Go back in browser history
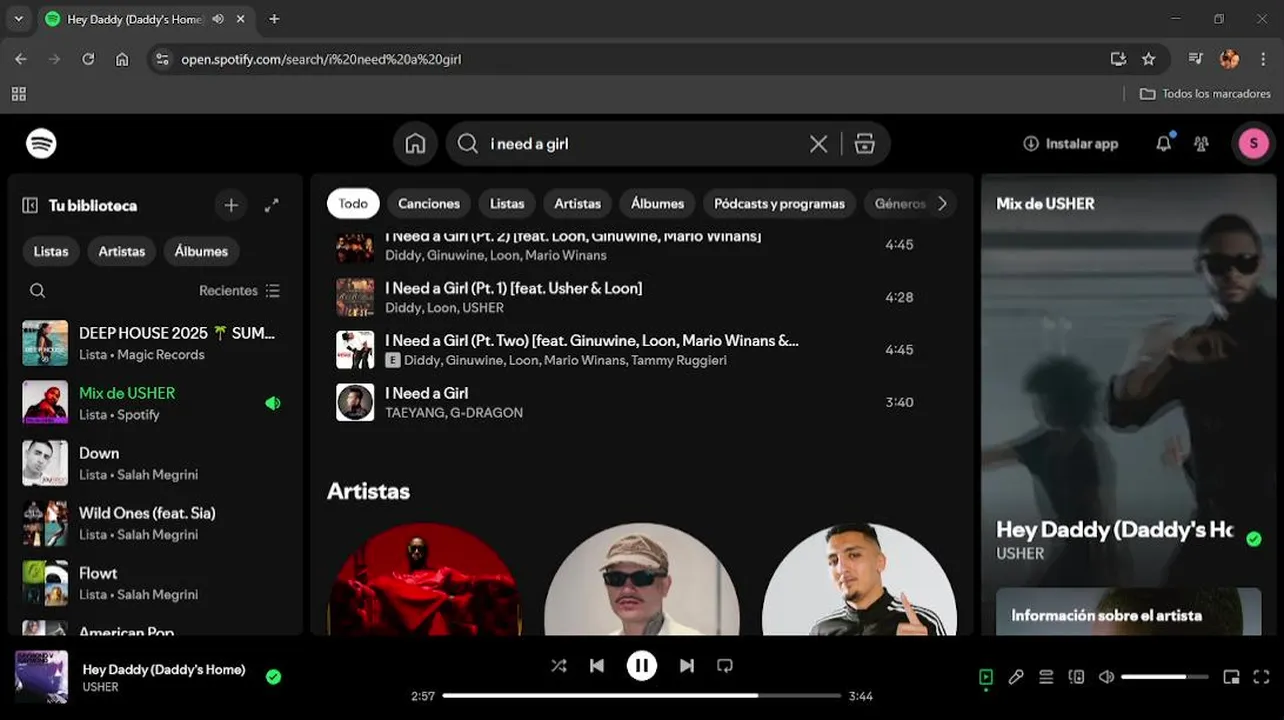 pyautogui.click(x=21, y=59)
